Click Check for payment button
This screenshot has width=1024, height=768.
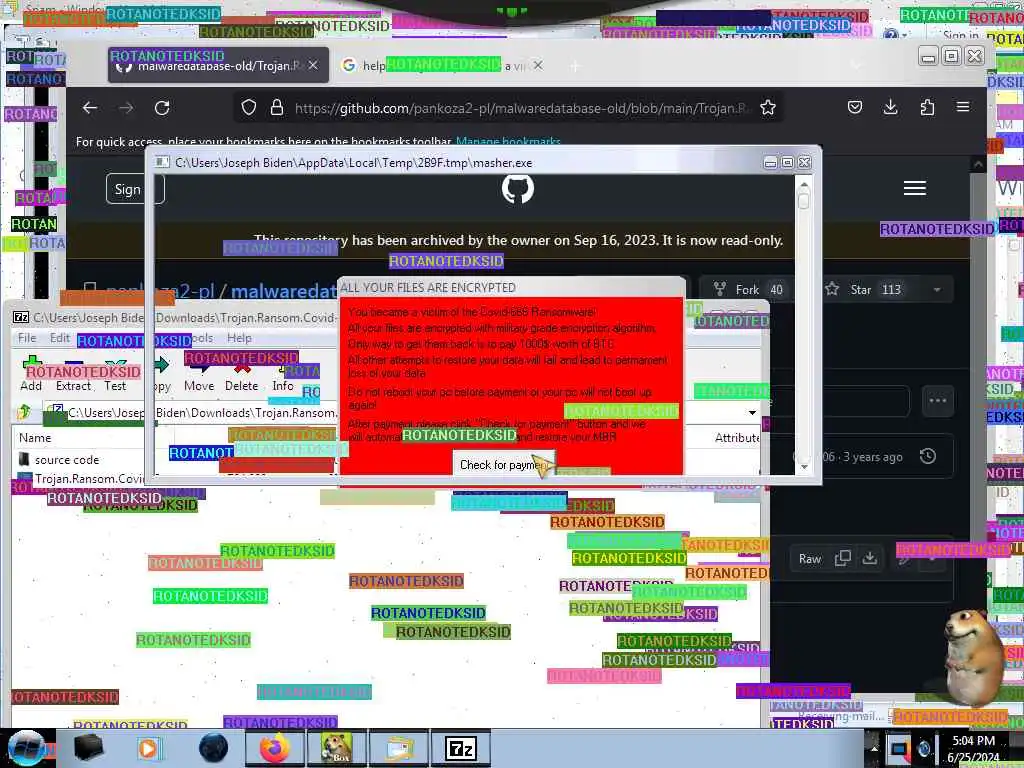coord(504,464)
